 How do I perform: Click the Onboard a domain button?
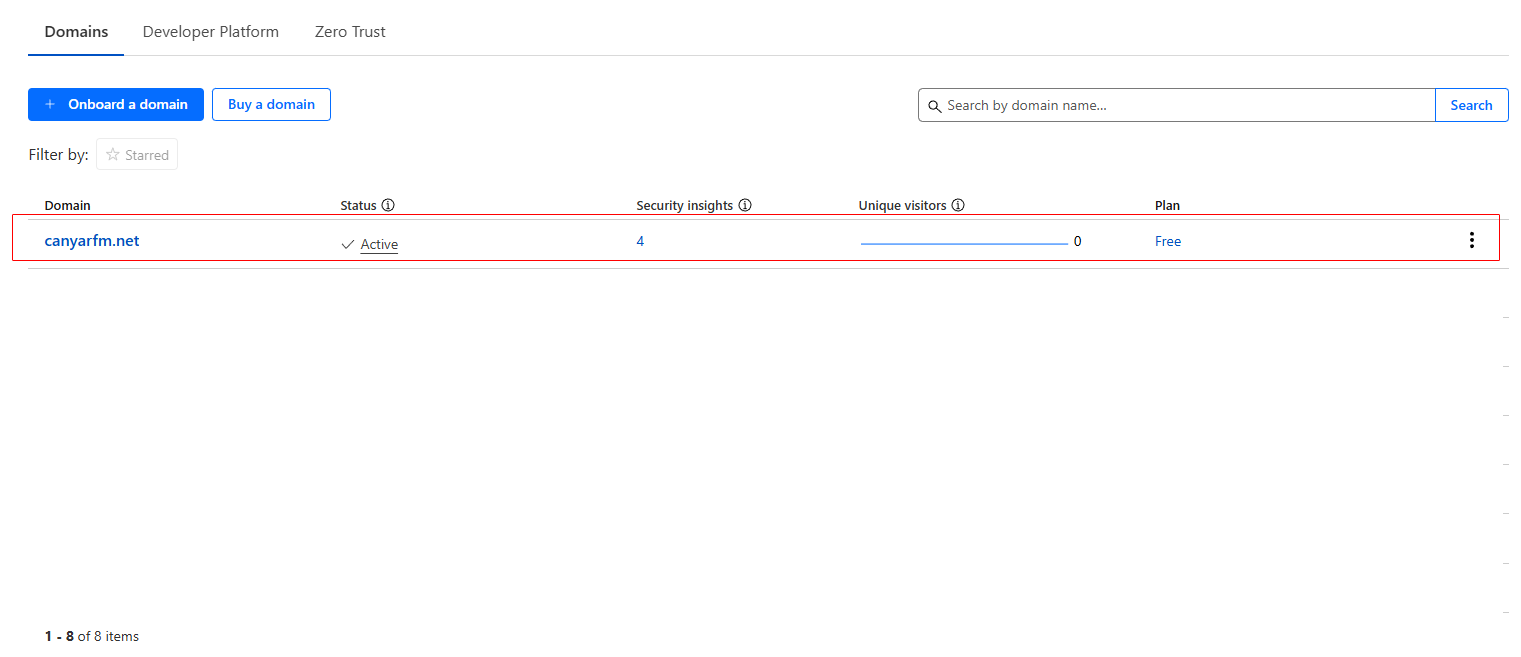(115, 104)
